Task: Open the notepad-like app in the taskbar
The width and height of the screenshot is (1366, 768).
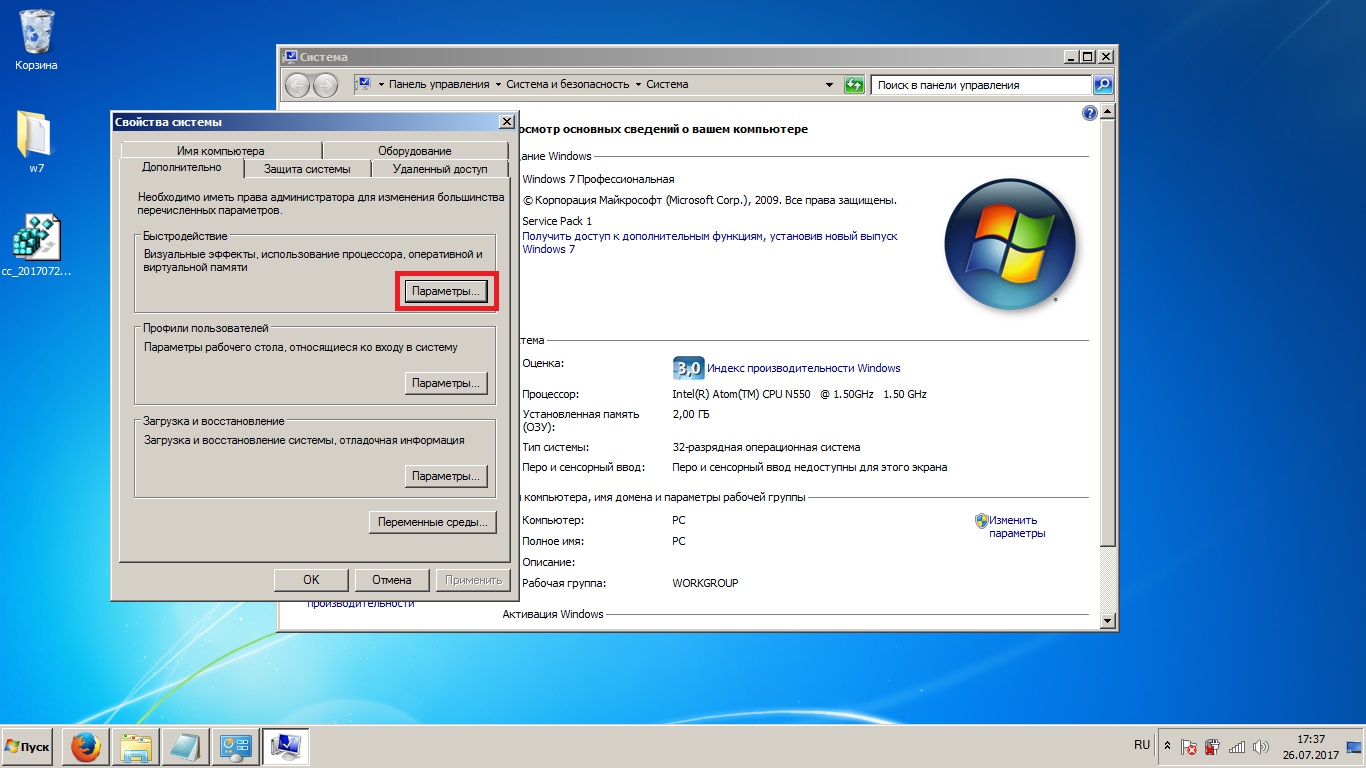Action: (x=186, y=747)
